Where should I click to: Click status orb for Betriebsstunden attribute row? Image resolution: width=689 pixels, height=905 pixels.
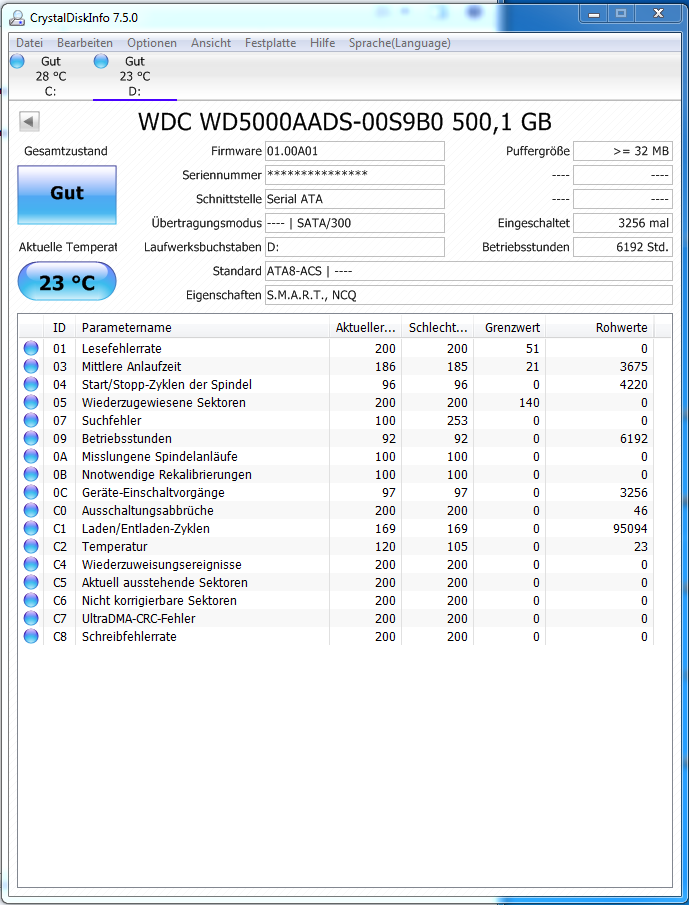point(31,438)
